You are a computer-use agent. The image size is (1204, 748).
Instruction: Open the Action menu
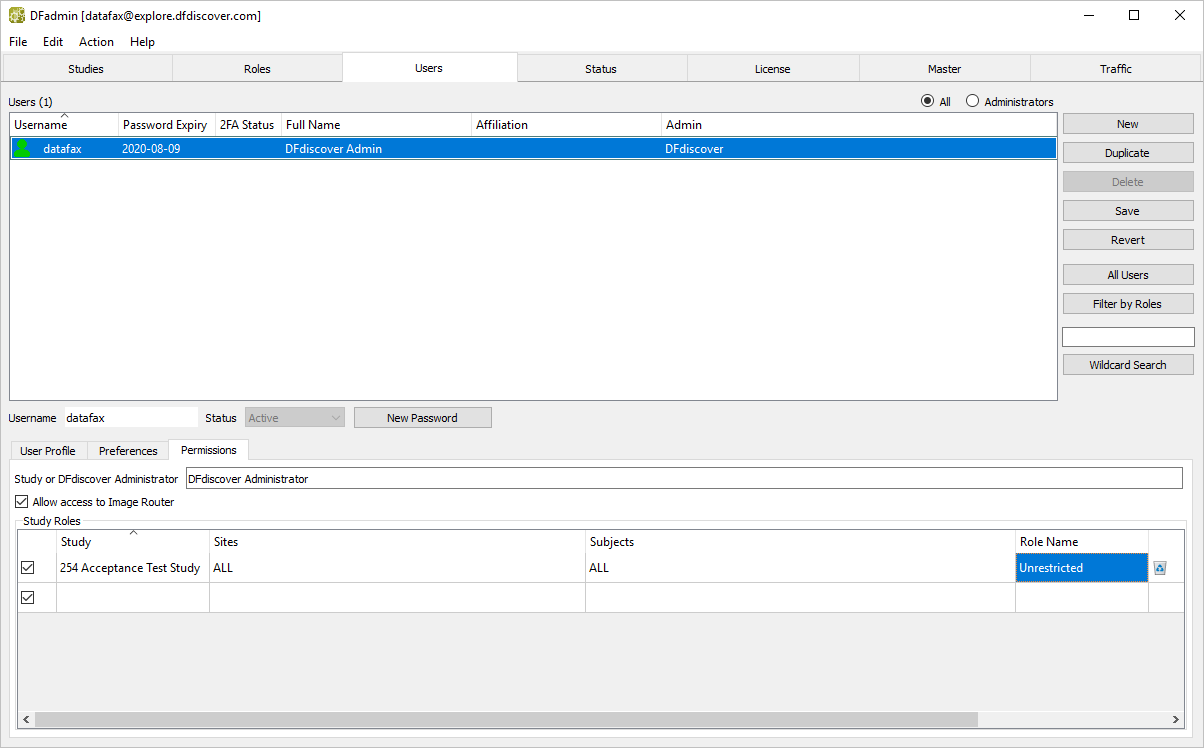coord(96,42)
